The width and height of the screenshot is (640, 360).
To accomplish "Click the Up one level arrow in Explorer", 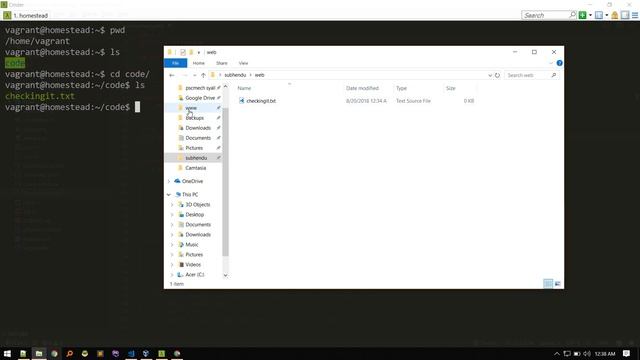I will (x=203, y=75).
